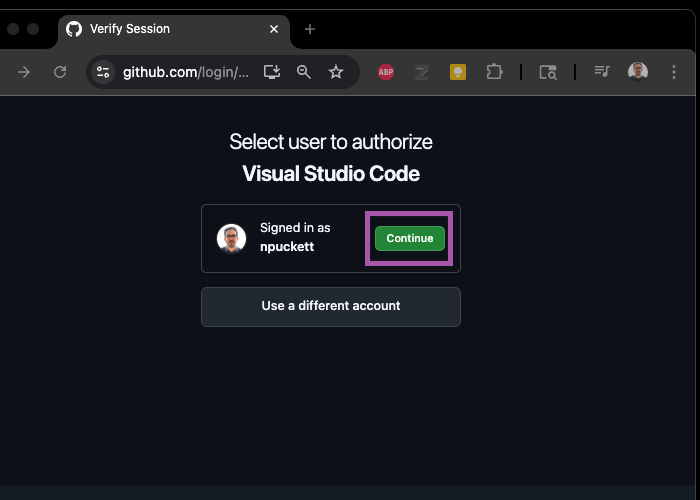Bookmark this page with the star

point(336,72)
